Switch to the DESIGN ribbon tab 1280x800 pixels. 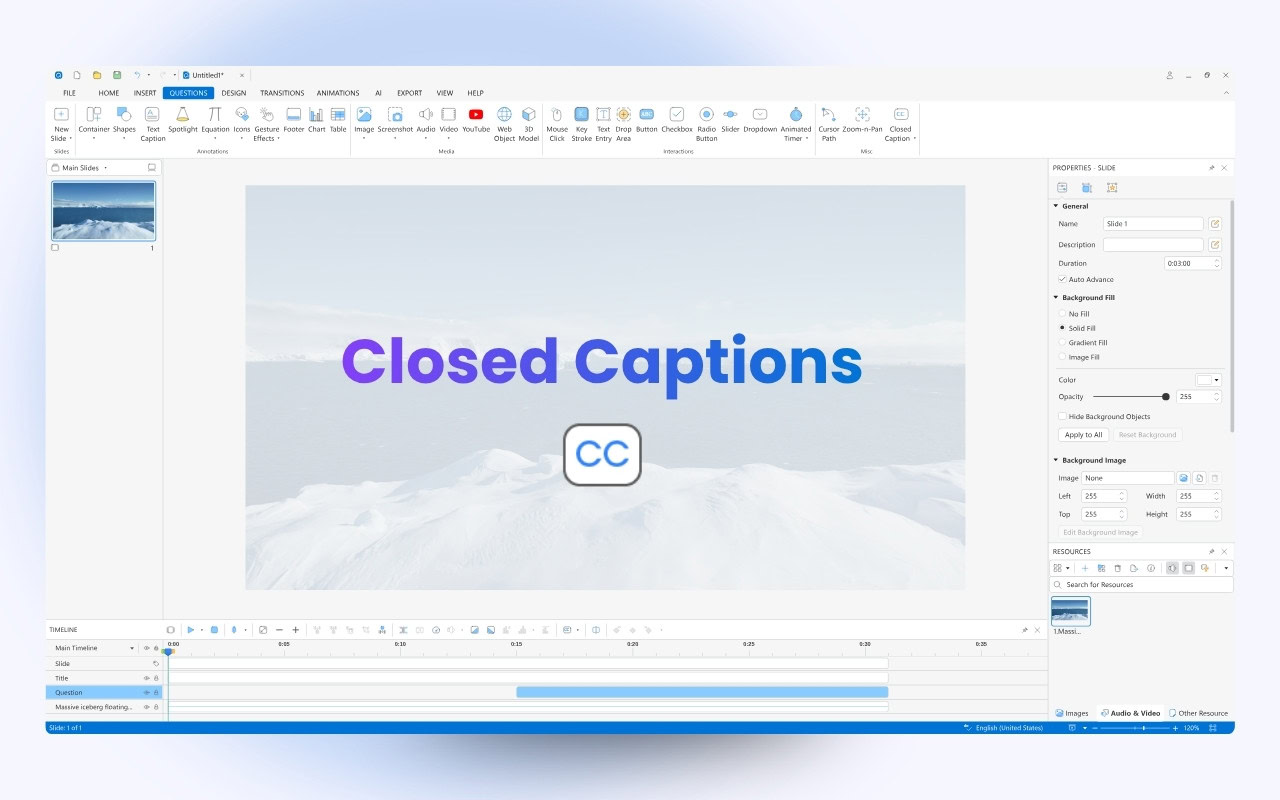[234, 93]
